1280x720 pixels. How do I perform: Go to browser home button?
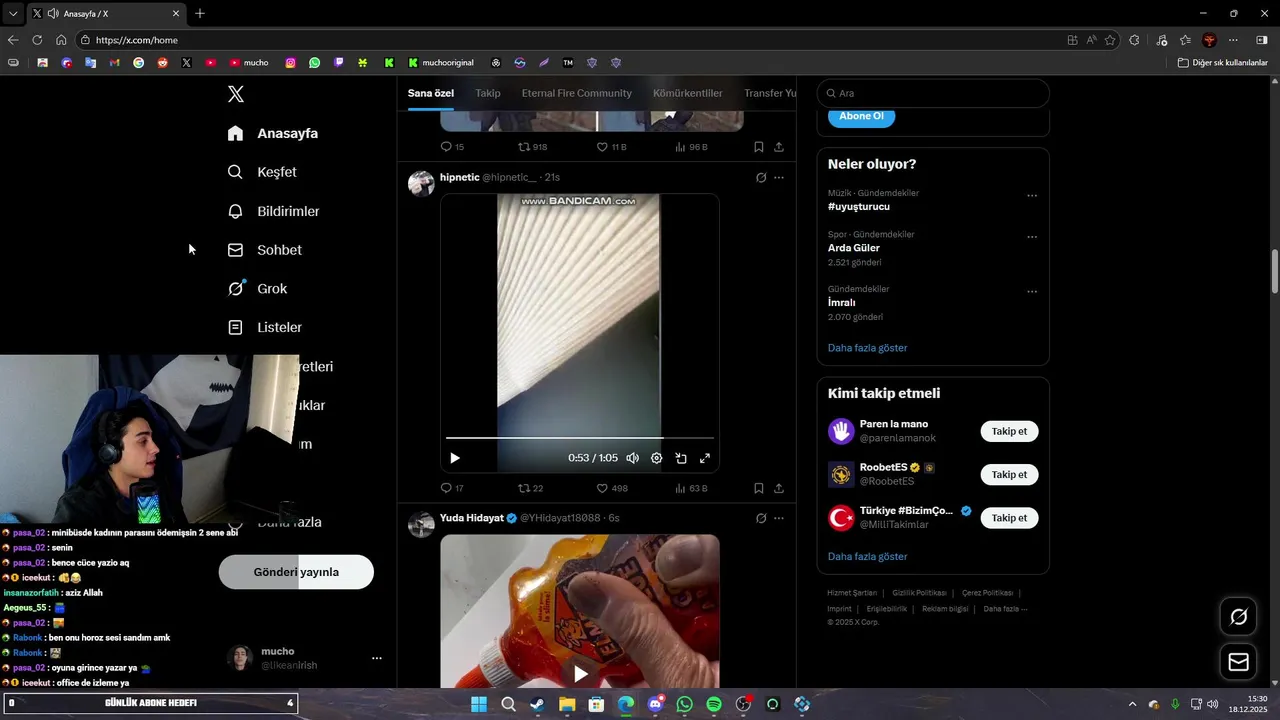(x=61, y=40)
